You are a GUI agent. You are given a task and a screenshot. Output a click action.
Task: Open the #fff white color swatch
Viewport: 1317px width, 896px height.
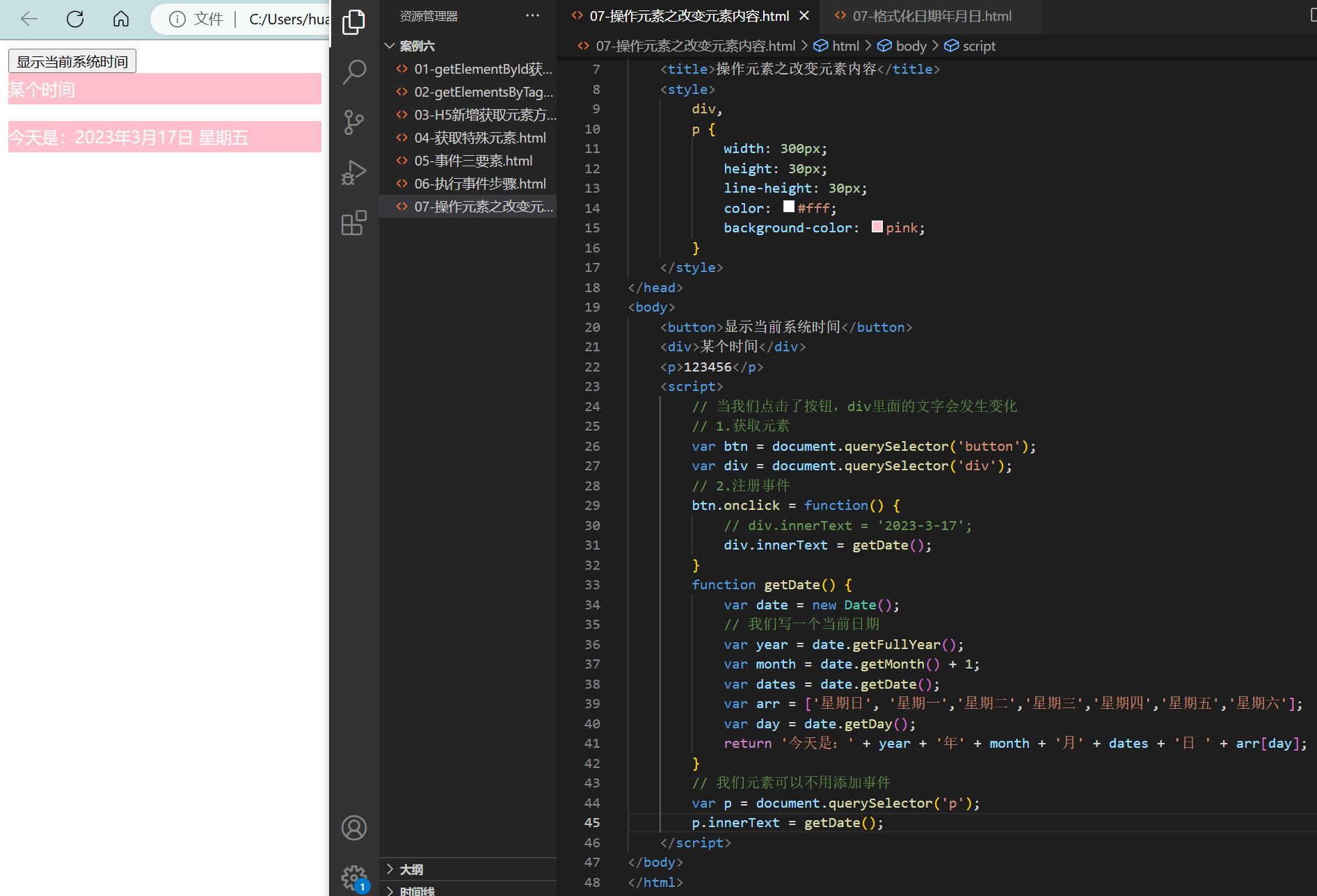(x=788, y=207)
